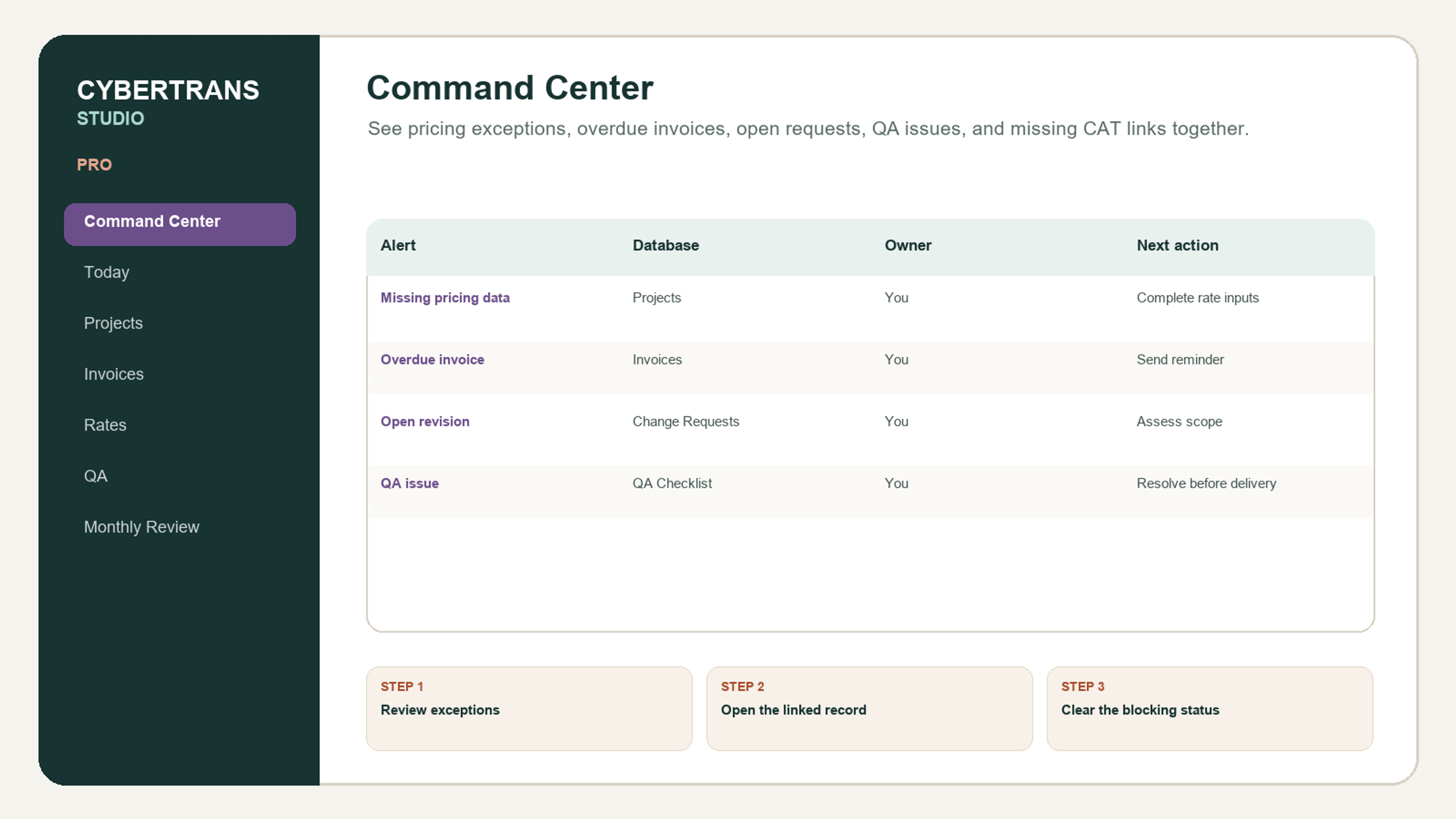This screenshot has width=1456, height=819.
Task: Click Resolve before delivery action
Action: point(1206,483)
